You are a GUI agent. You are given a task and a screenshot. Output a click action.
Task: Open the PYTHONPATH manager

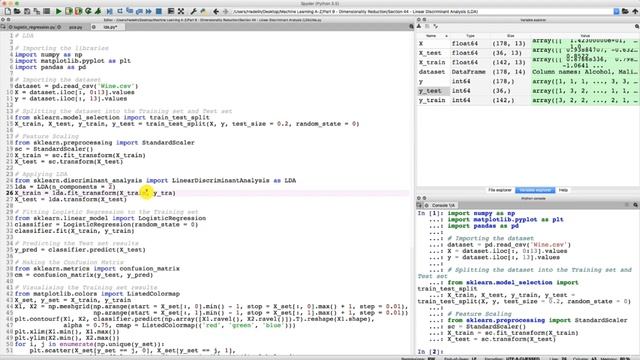[x=203, y=11]
